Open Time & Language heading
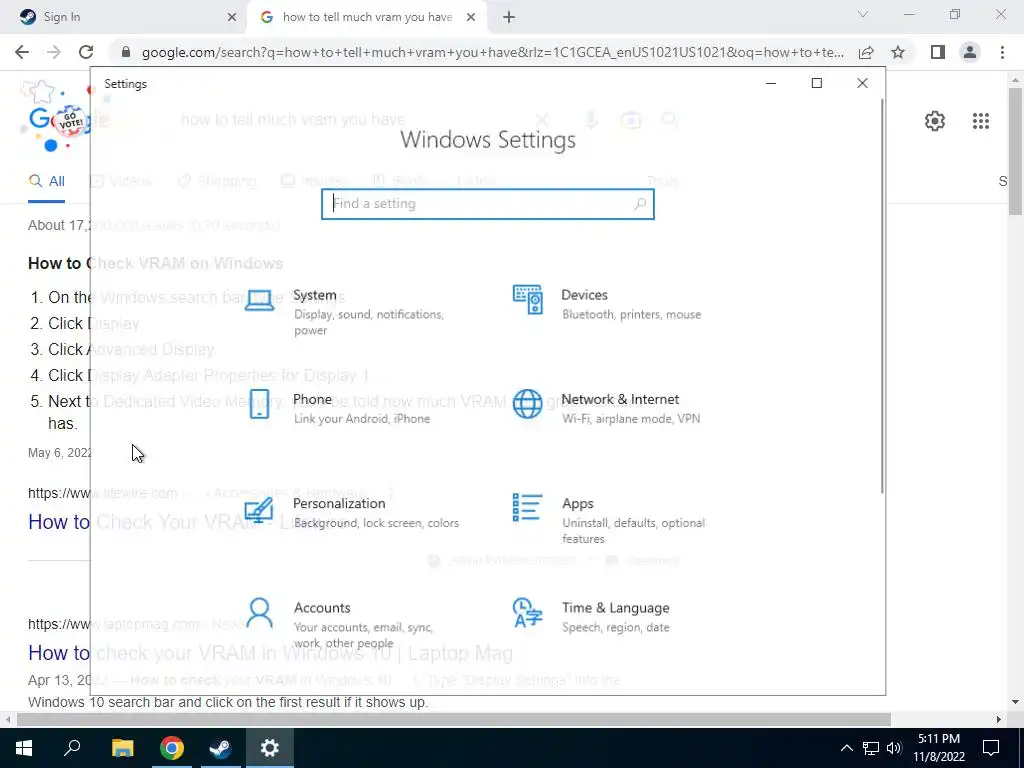Screen dimensions: 1024x768 coord(616,608)
